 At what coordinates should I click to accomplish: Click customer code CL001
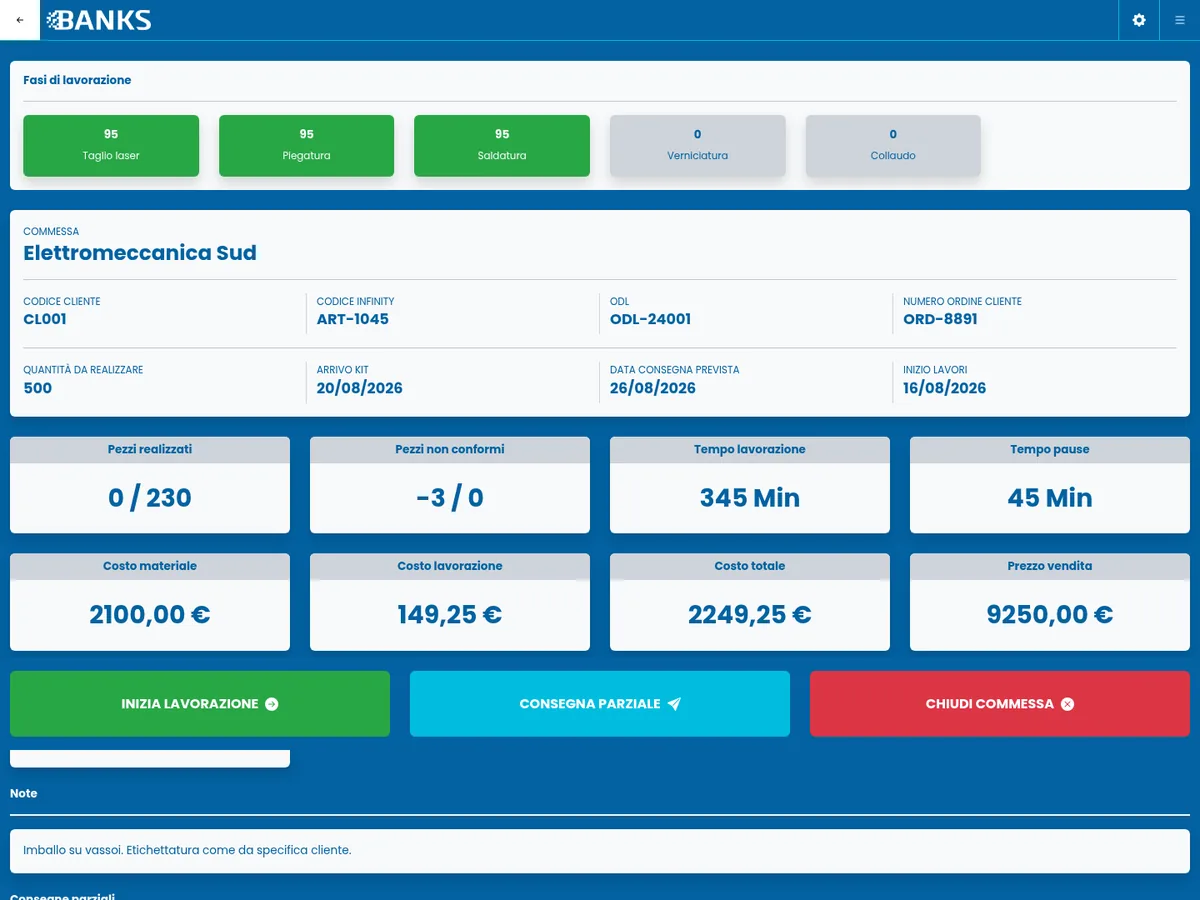click(45, 319)
